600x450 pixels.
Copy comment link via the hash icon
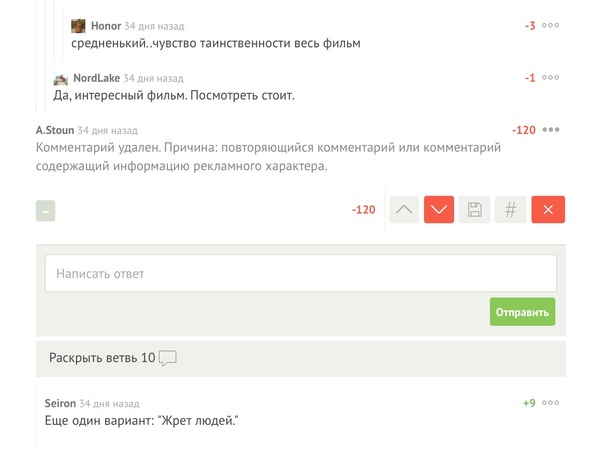(x=510, y=209)
